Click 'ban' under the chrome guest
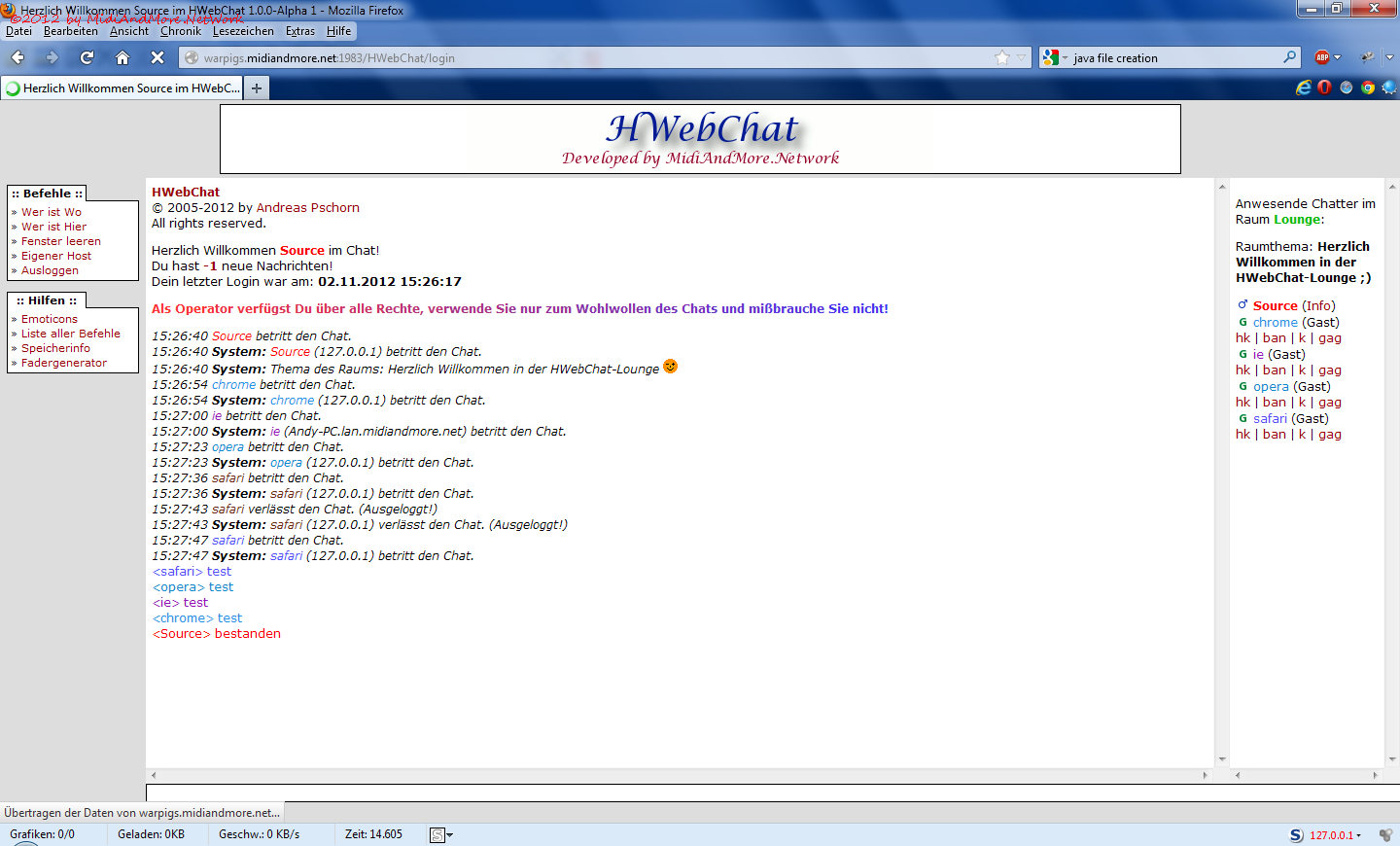The image size is (1400, 846). tap(1275, 338)
